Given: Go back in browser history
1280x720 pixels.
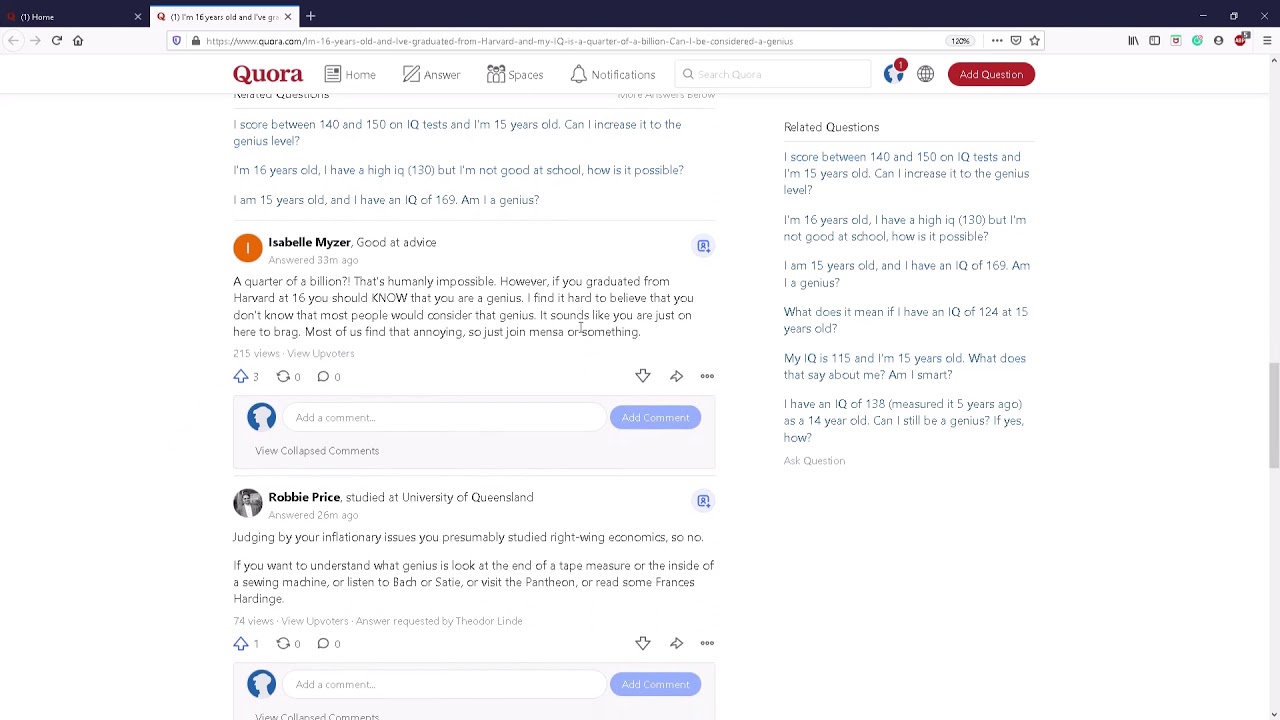Looking at the screenshot, I should 13,41.
